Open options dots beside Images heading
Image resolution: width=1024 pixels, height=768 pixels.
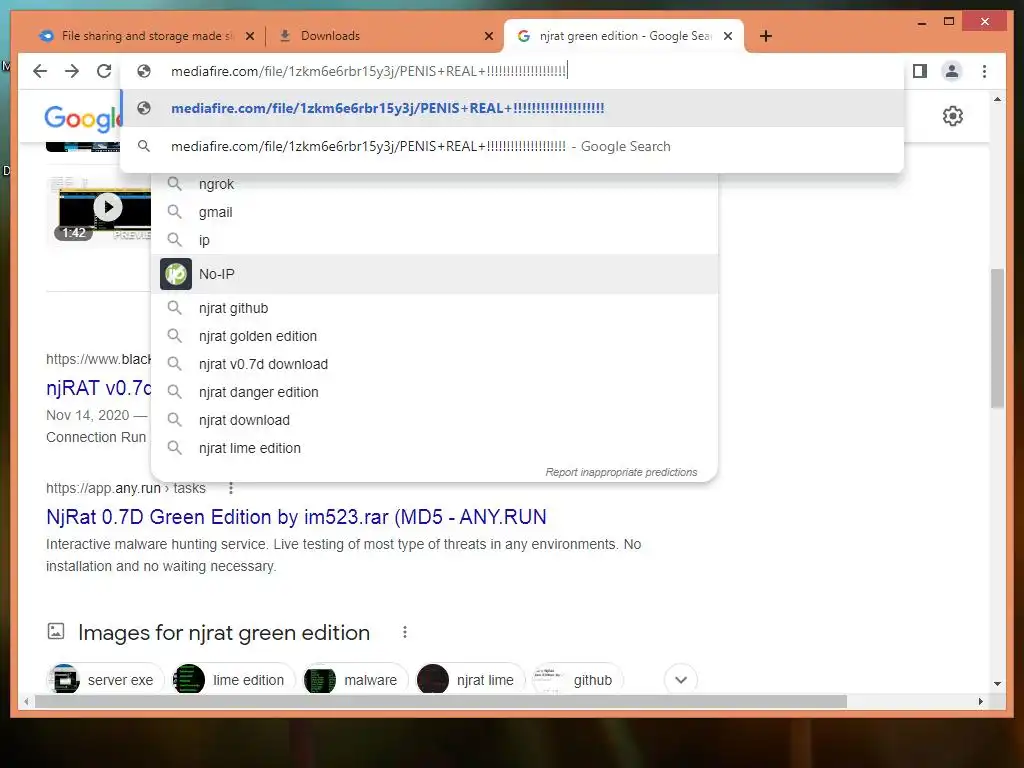coord(405,632)
